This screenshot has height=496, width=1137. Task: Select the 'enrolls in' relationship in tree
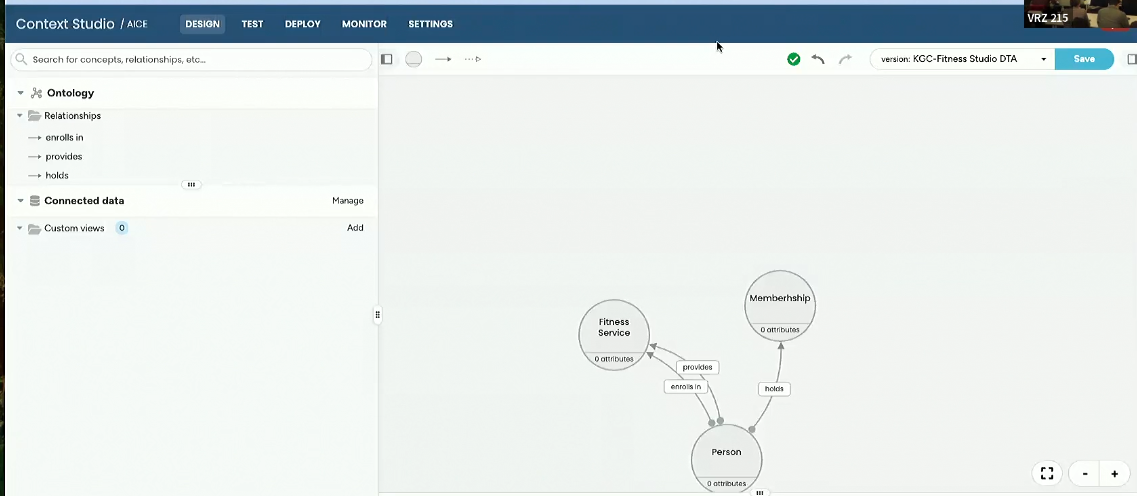pos(65,138)
